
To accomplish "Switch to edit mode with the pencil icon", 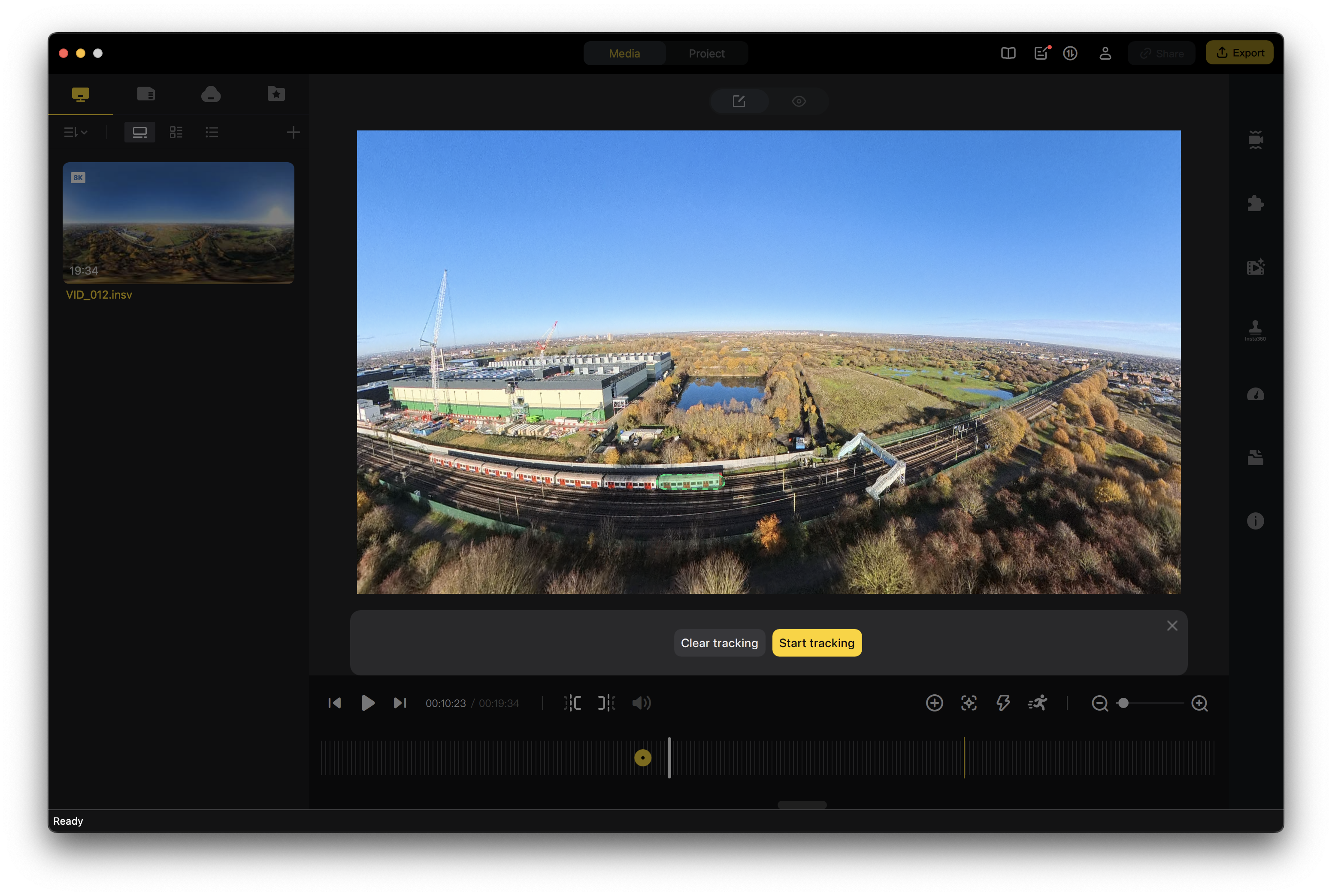I will (x=739, y=101).
